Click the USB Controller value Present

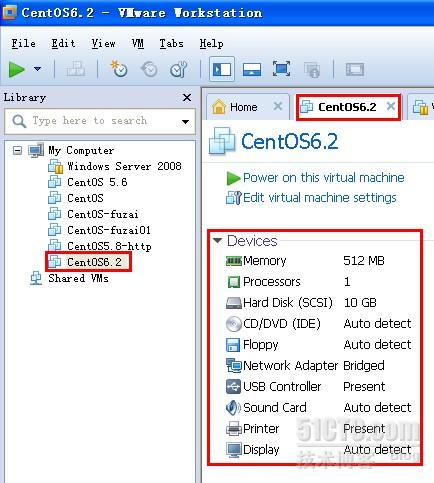coord(364,387)
